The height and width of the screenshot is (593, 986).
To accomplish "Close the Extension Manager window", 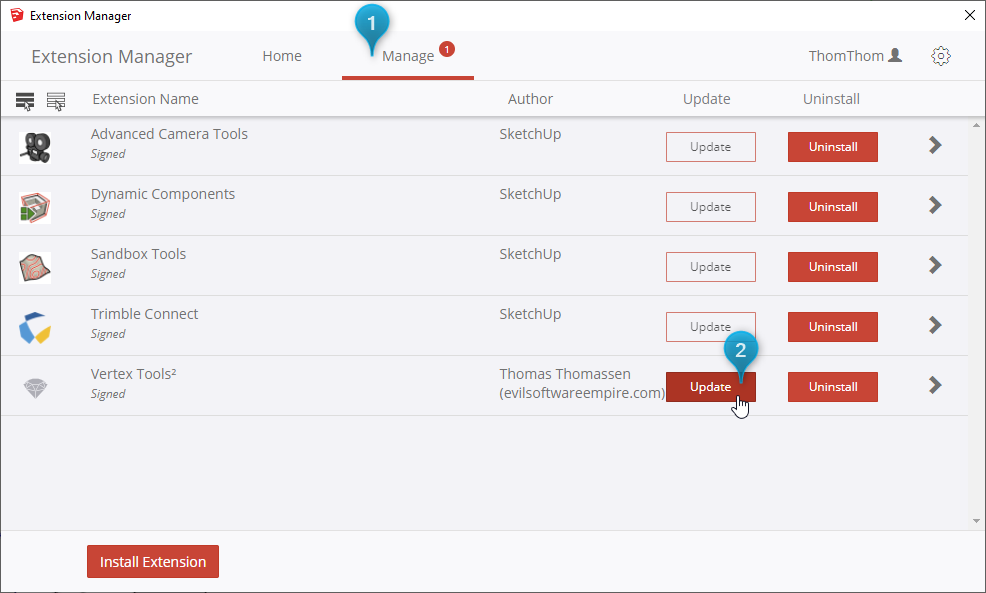I will click(968, 15).
